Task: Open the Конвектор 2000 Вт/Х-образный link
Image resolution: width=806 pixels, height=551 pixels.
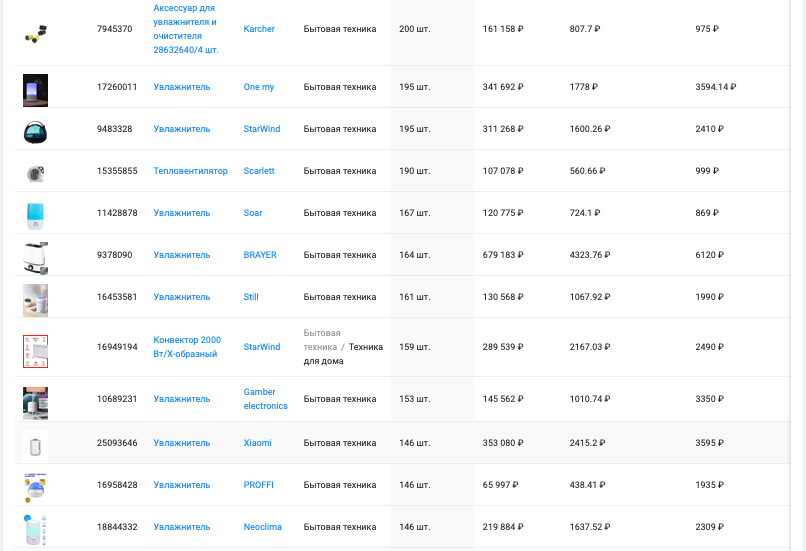Action: coord(187,347)
